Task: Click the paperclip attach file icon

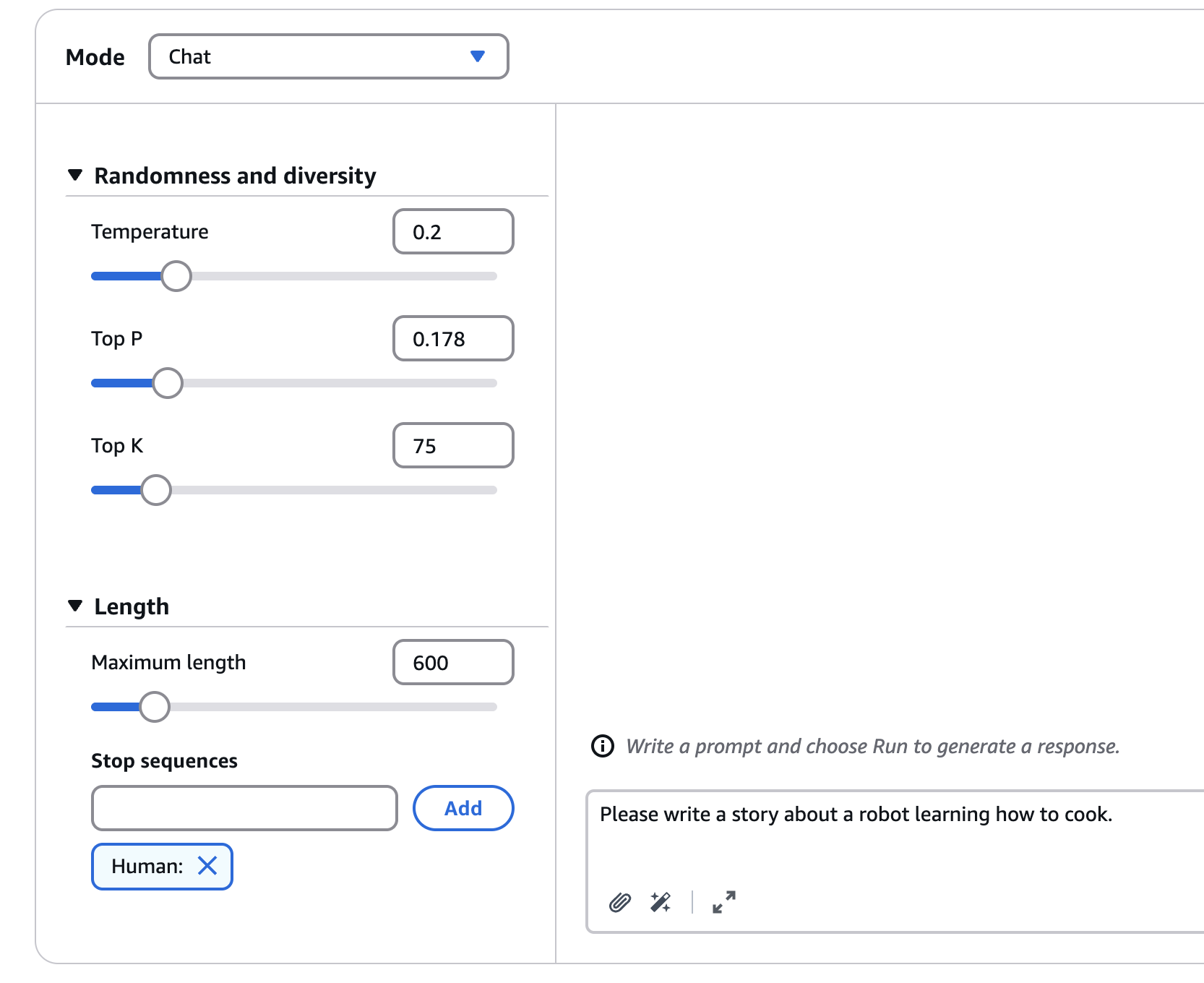Action: (x=620, y=902)
